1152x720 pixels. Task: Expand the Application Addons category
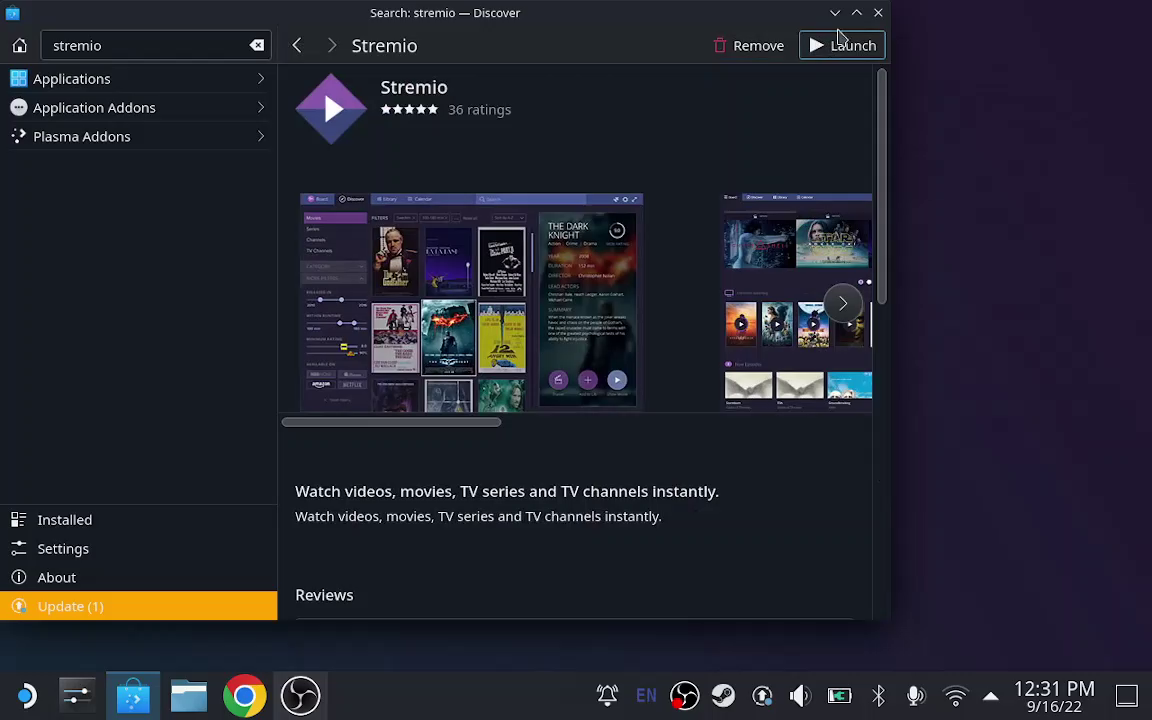(261, 107)
